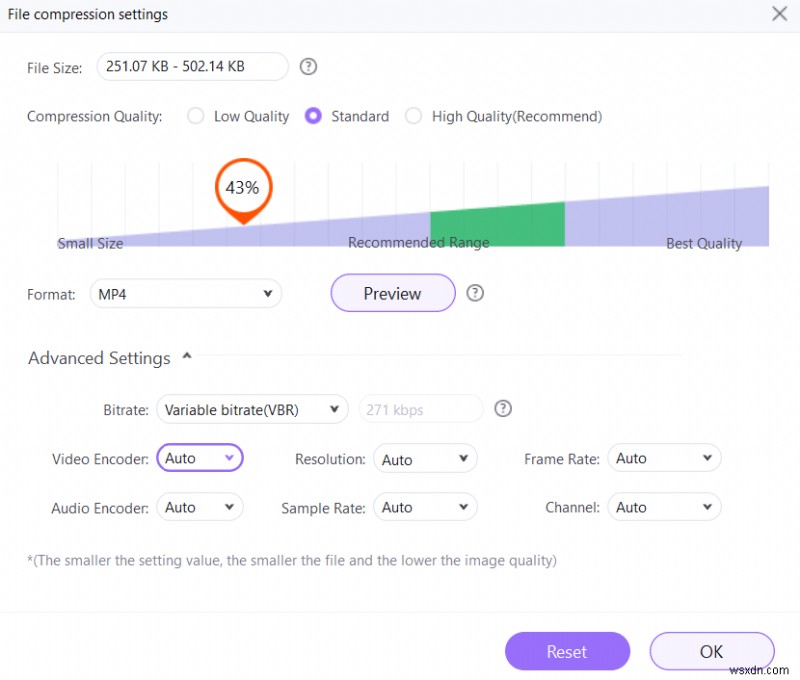This screenshot has width=800, height=680.
Task: Close the File compression settings dialog
Action: click(x=777, y=14)
